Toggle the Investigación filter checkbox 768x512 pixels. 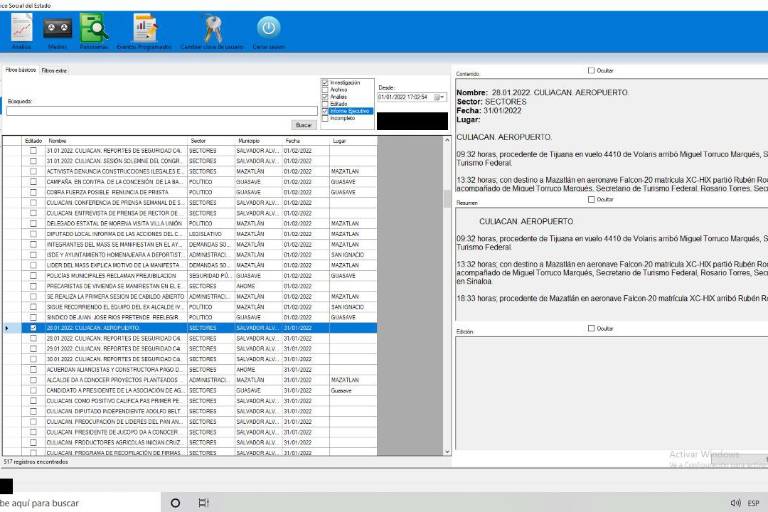click(x=325, y=82)
